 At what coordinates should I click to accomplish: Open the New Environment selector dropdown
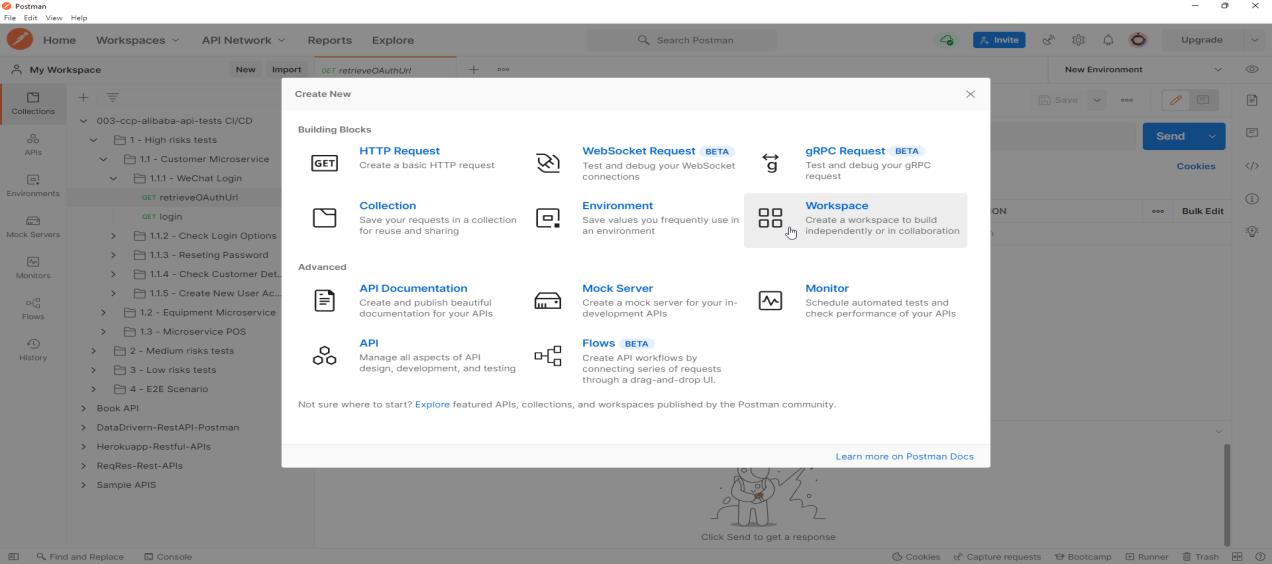[x=1143, y=70]
